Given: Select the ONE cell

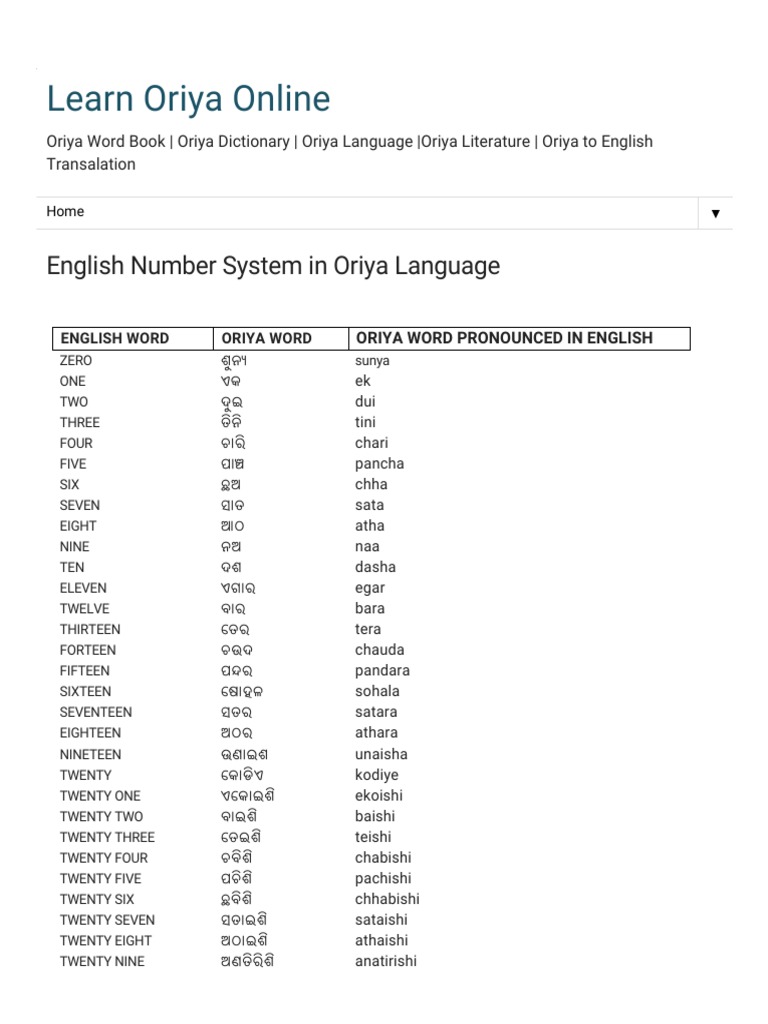Looking at the screenshot, I should pyautogui.click(x=72, y=381).
